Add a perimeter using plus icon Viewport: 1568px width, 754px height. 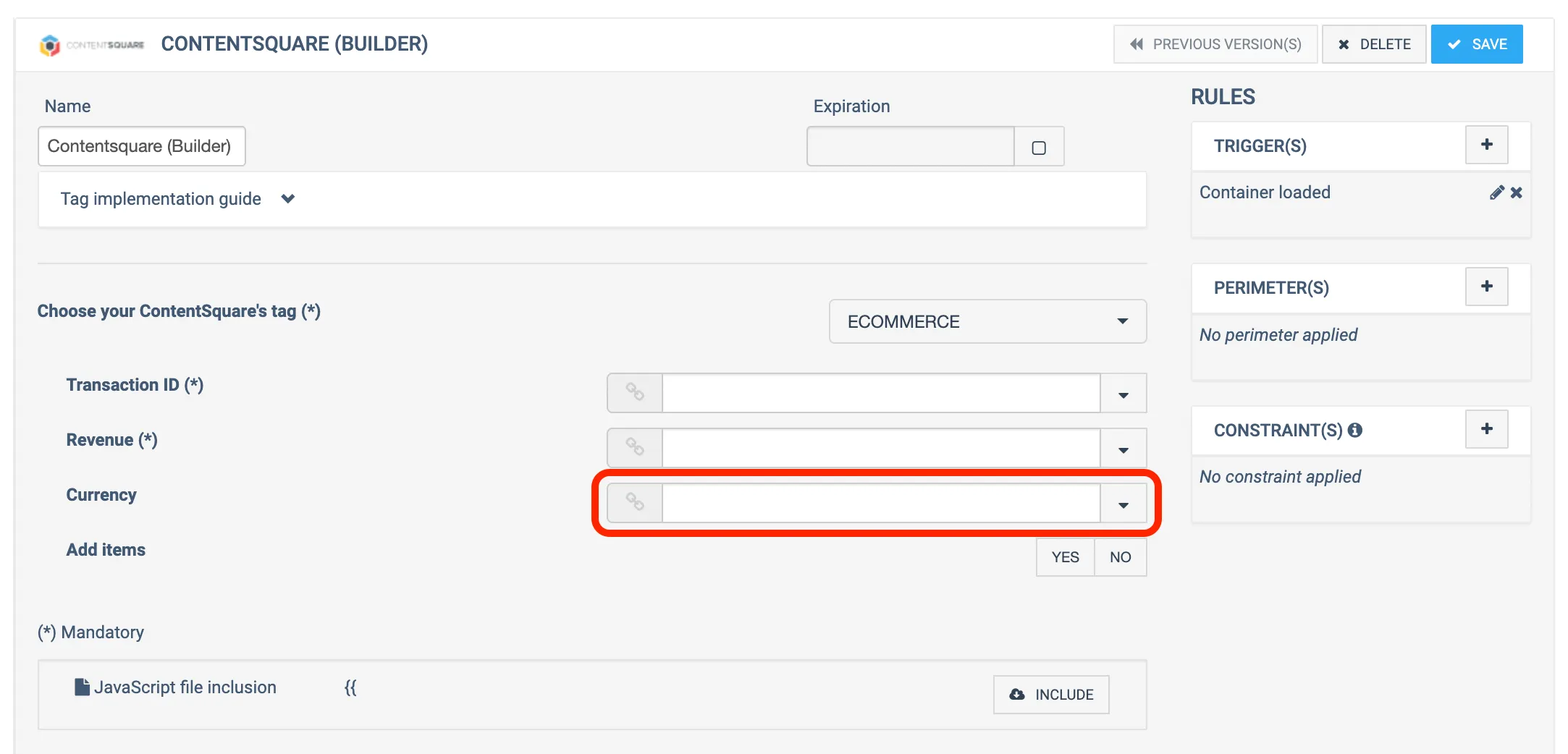coord(1486,287)
